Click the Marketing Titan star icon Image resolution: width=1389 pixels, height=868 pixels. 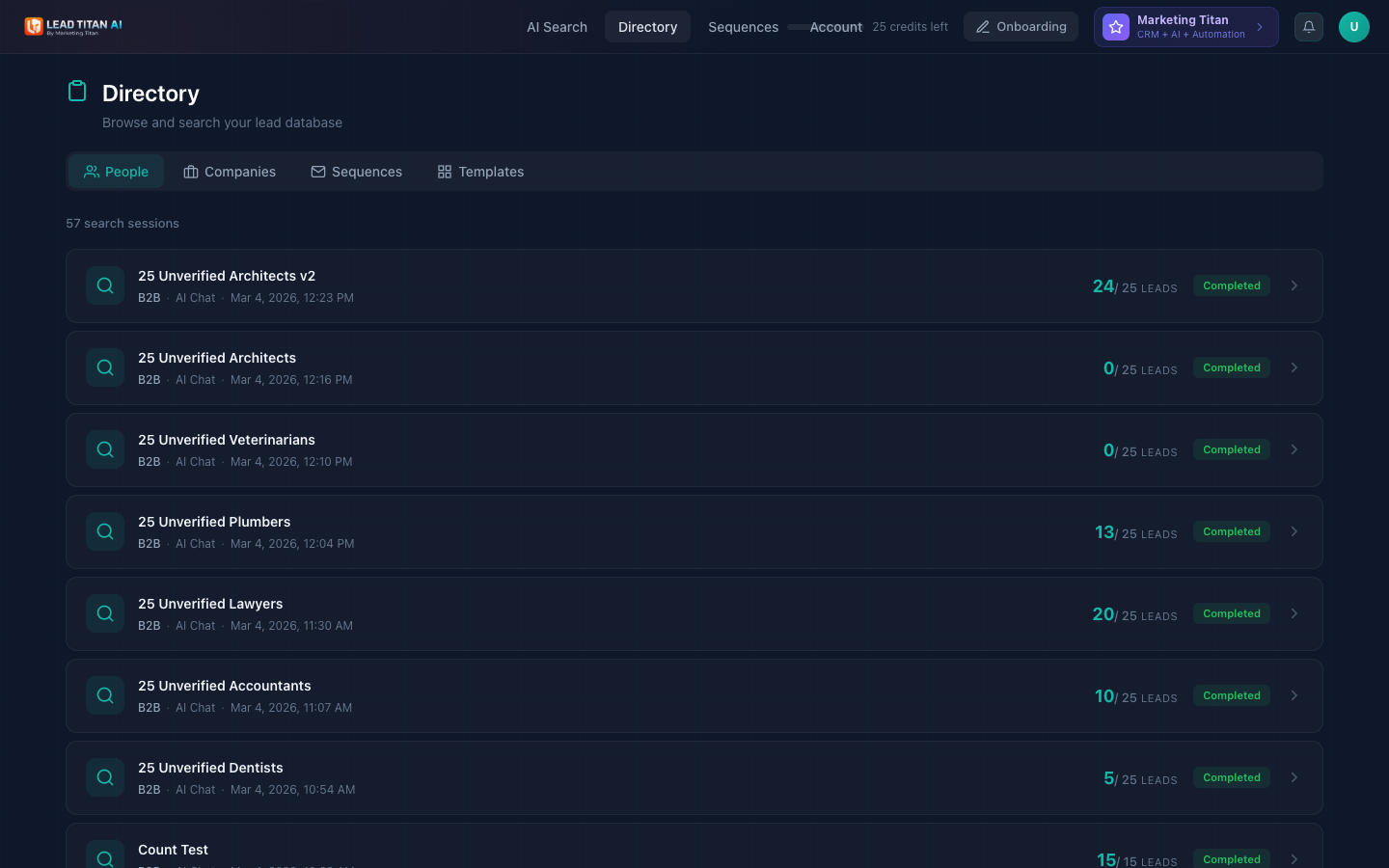tap(1115, 27)
